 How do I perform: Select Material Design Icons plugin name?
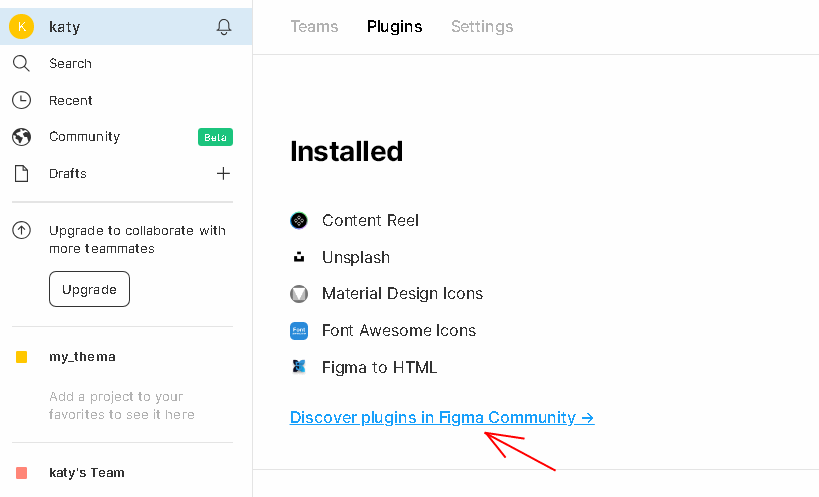tap(402, 294)
